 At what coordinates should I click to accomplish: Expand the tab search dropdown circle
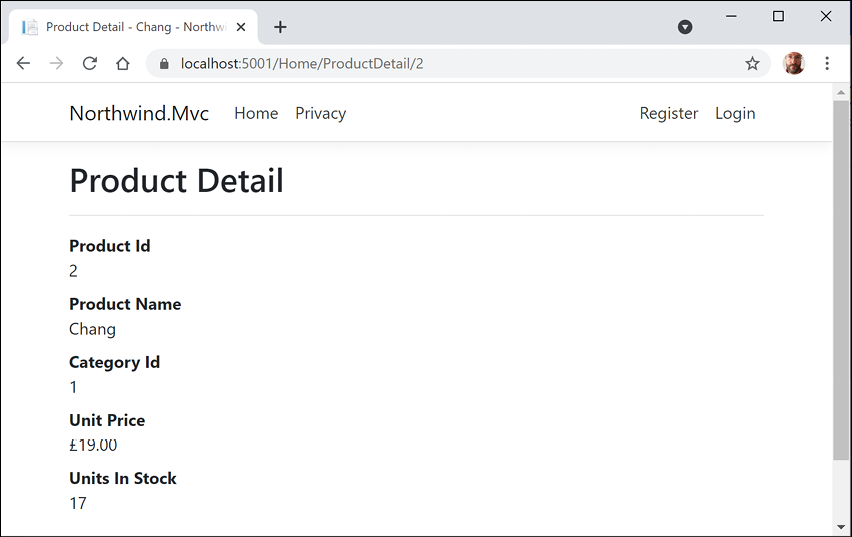(x=685, y=27)
